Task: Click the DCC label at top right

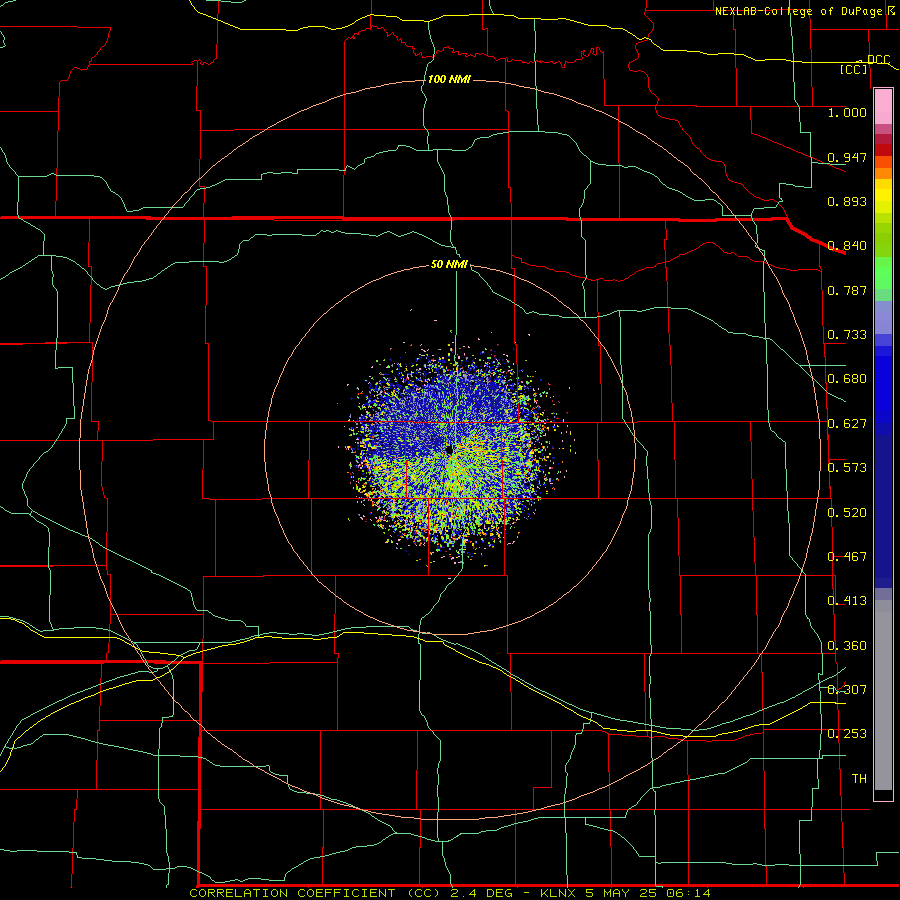Action: pyautogui.click(x=878, y=60)
